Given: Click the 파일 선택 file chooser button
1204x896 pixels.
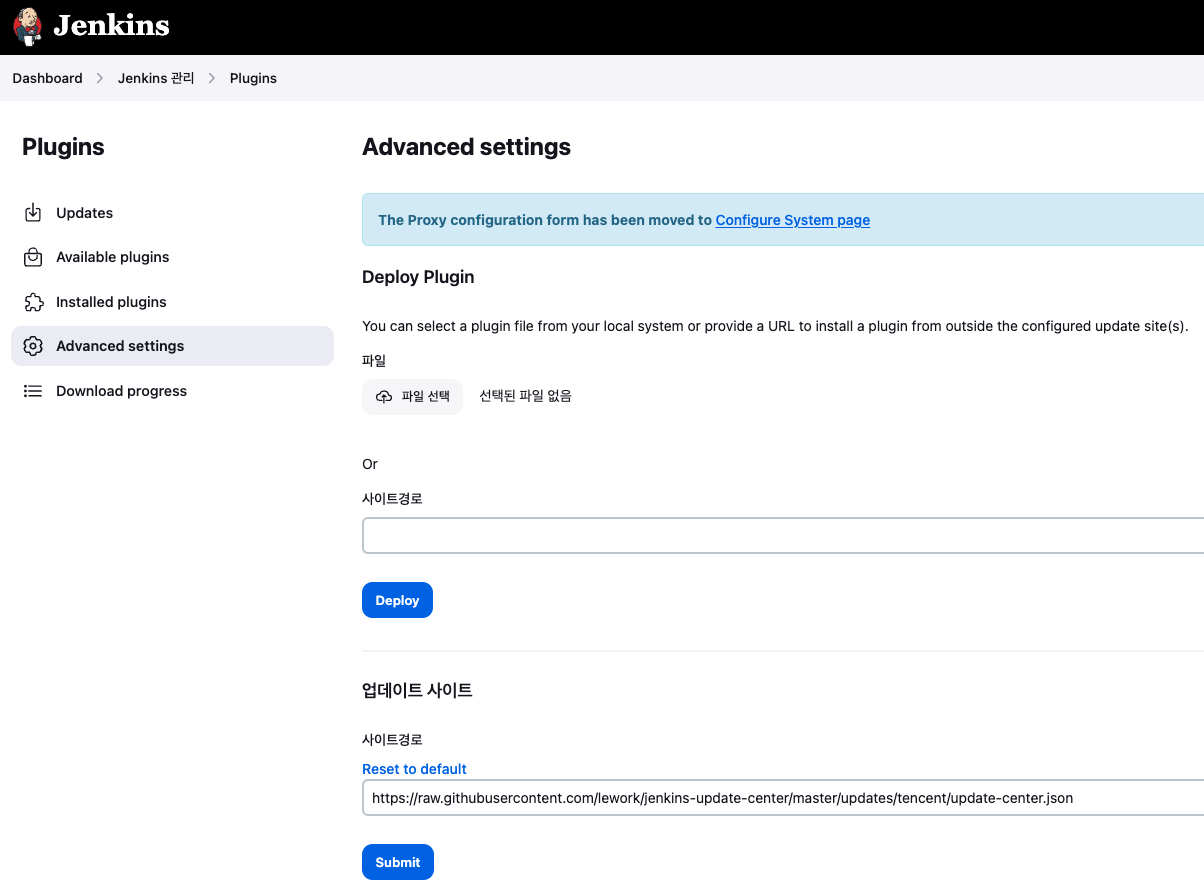Looking at the screenshot, I should click(412, 397).
